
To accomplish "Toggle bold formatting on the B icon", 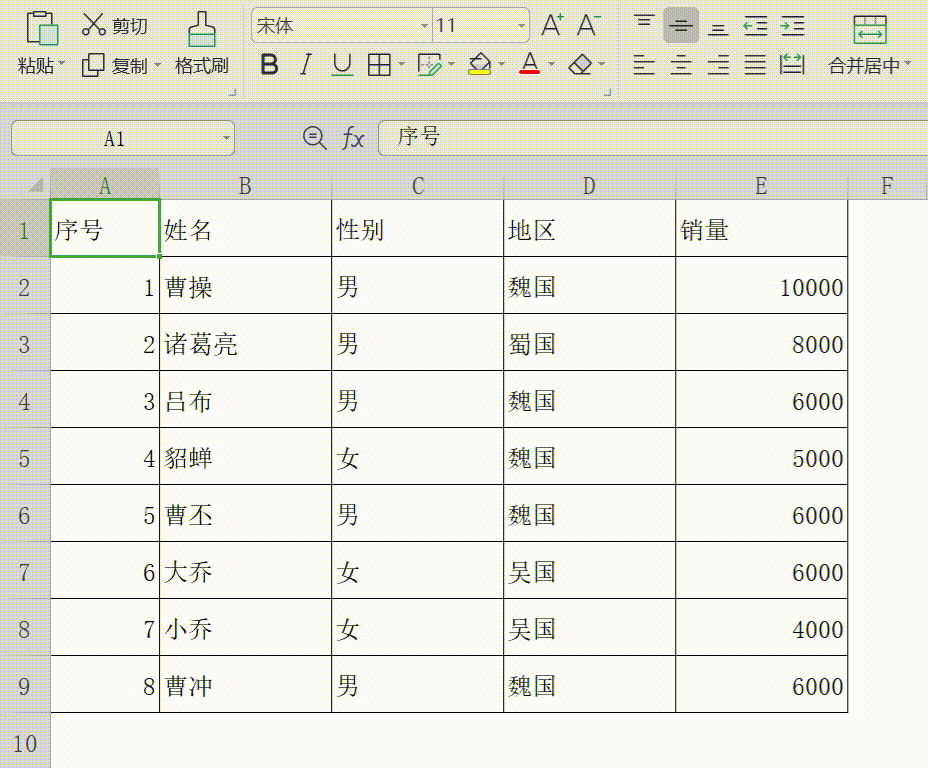I will click(x=268, y=63).
